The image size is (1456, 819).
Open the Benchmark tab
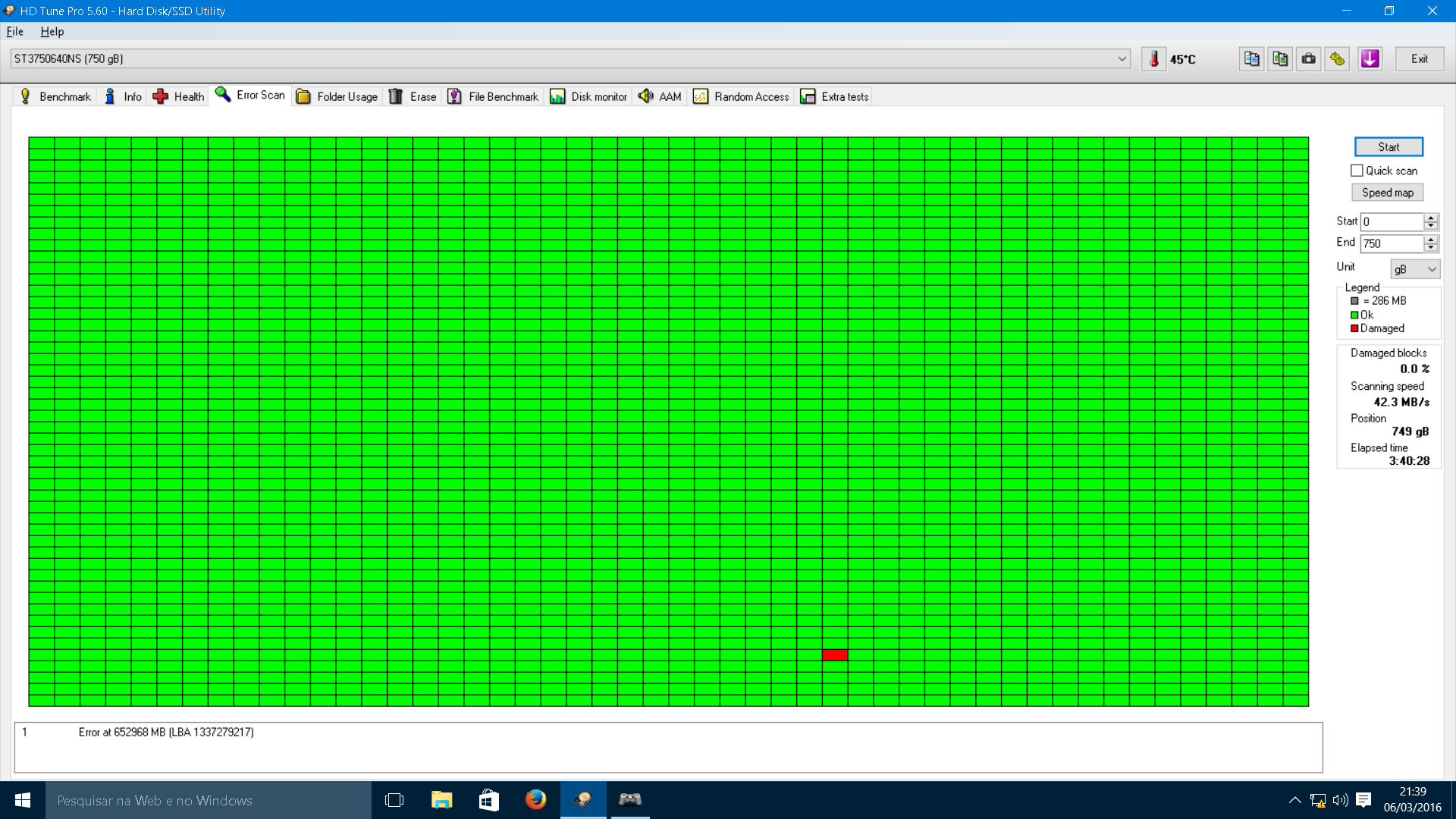pos(55,96)
